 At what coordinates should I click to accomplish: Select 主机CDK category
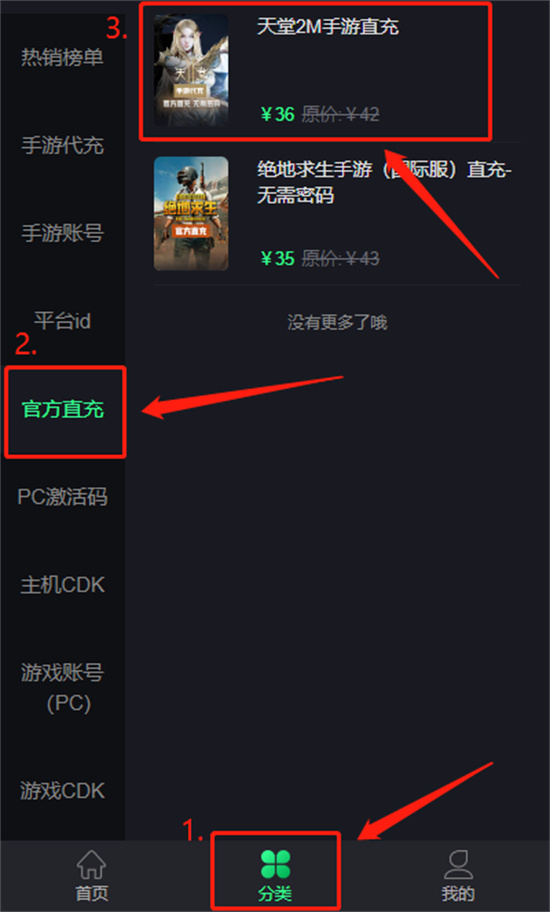[63, 585]
